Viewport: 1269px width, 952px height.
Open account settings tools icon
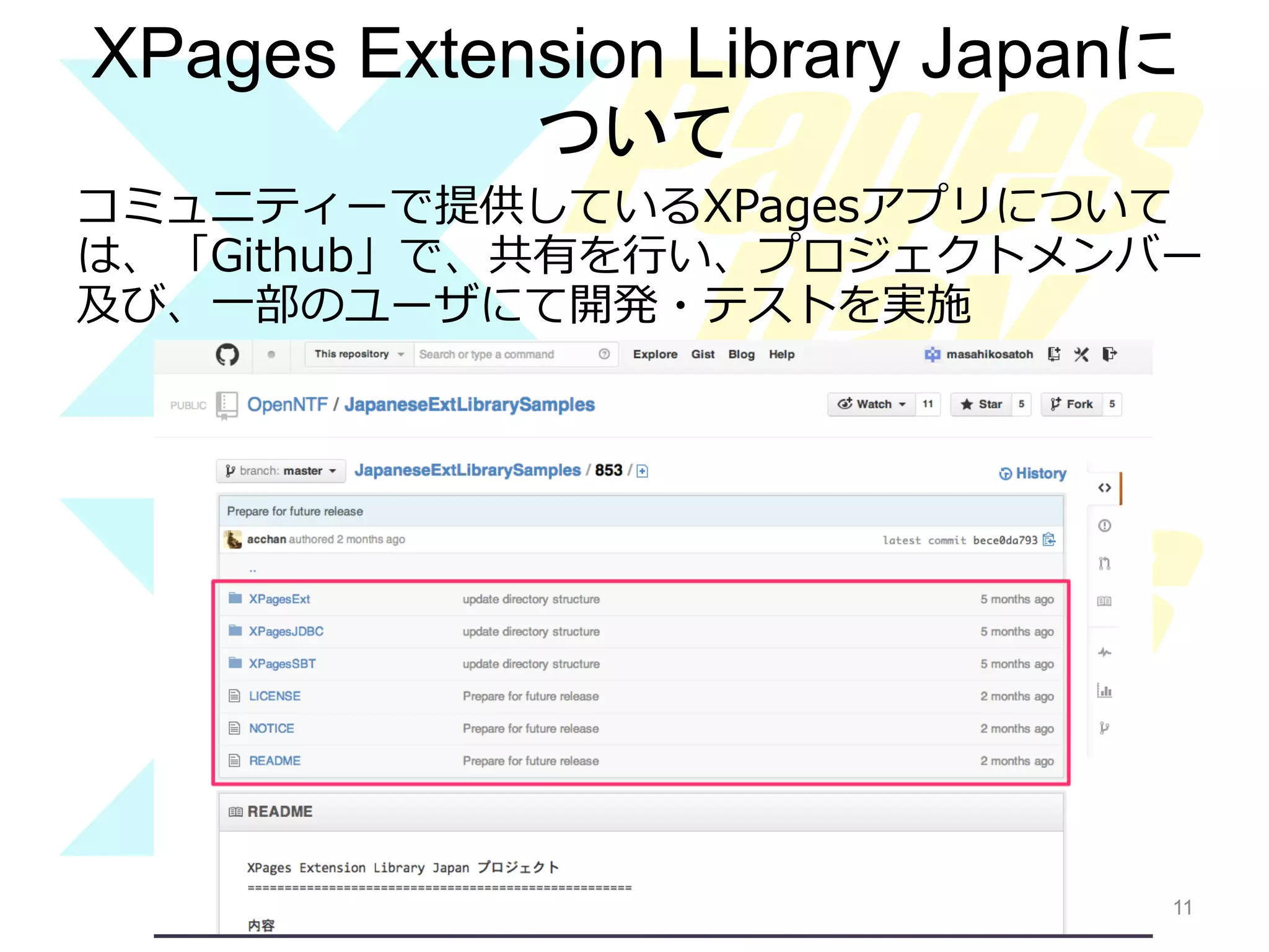coord(1082,354)
